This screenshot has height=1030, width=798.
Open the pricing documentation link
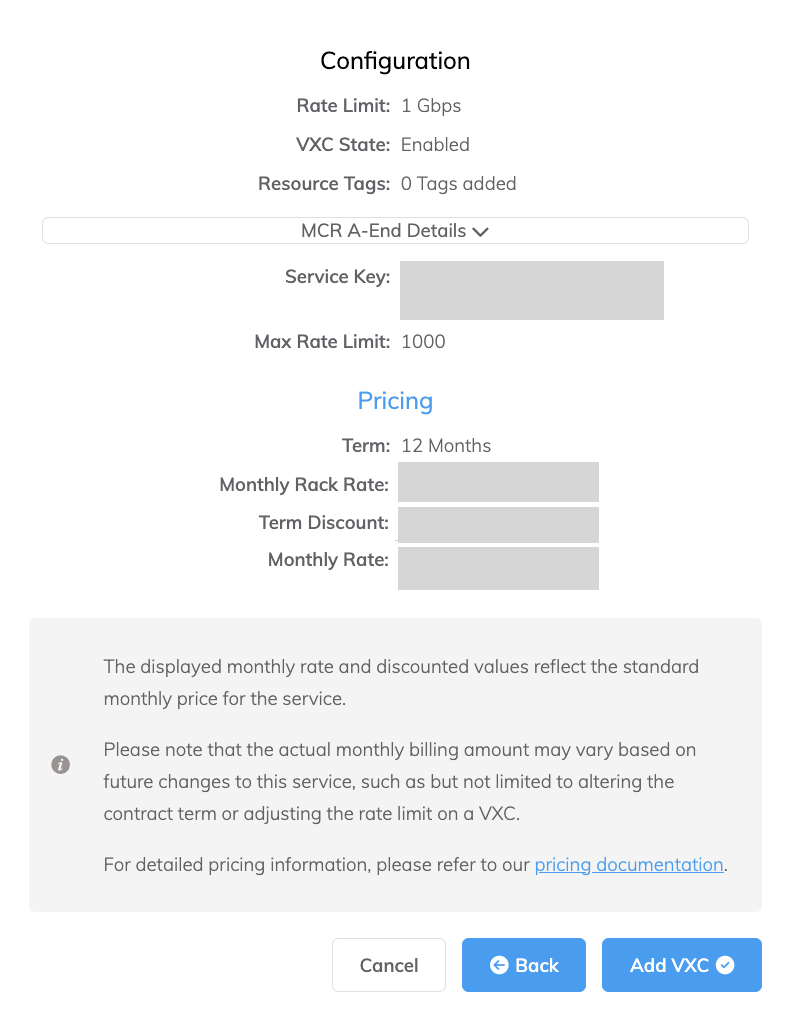pyautogui.click(x=629, y=865)
